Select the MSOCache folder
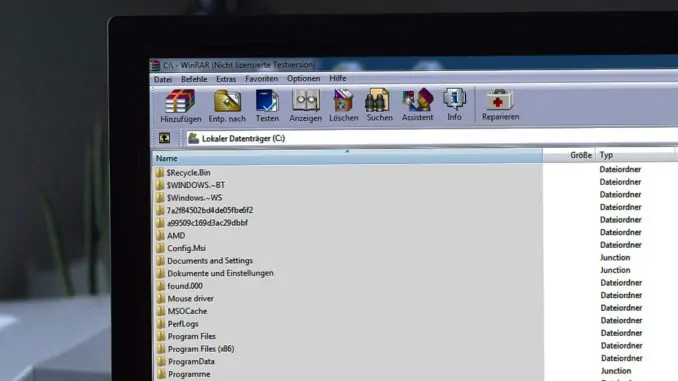 187,311
